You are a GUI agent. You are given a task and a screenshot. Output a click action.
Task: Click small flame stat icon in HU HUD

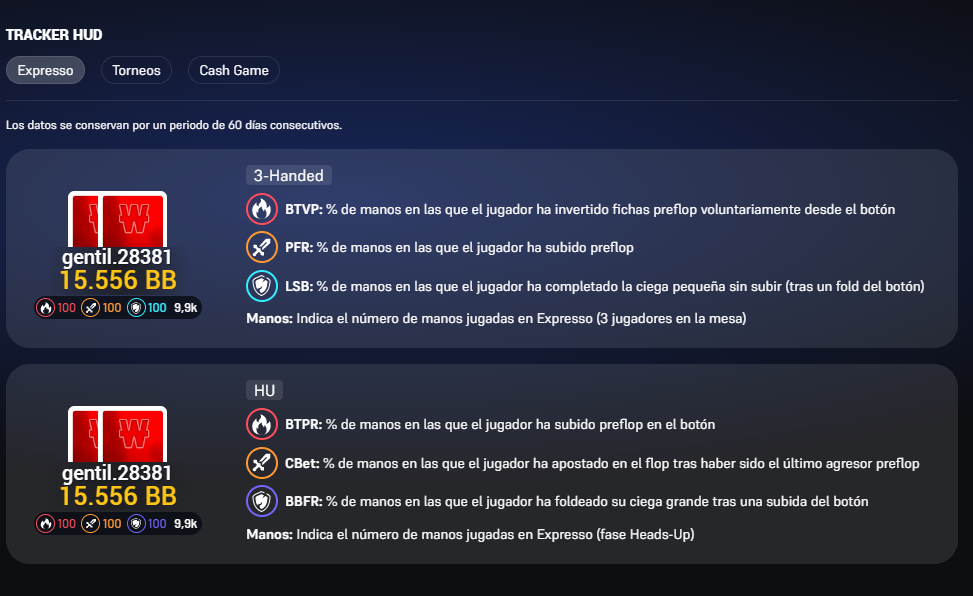click(45, 523)
